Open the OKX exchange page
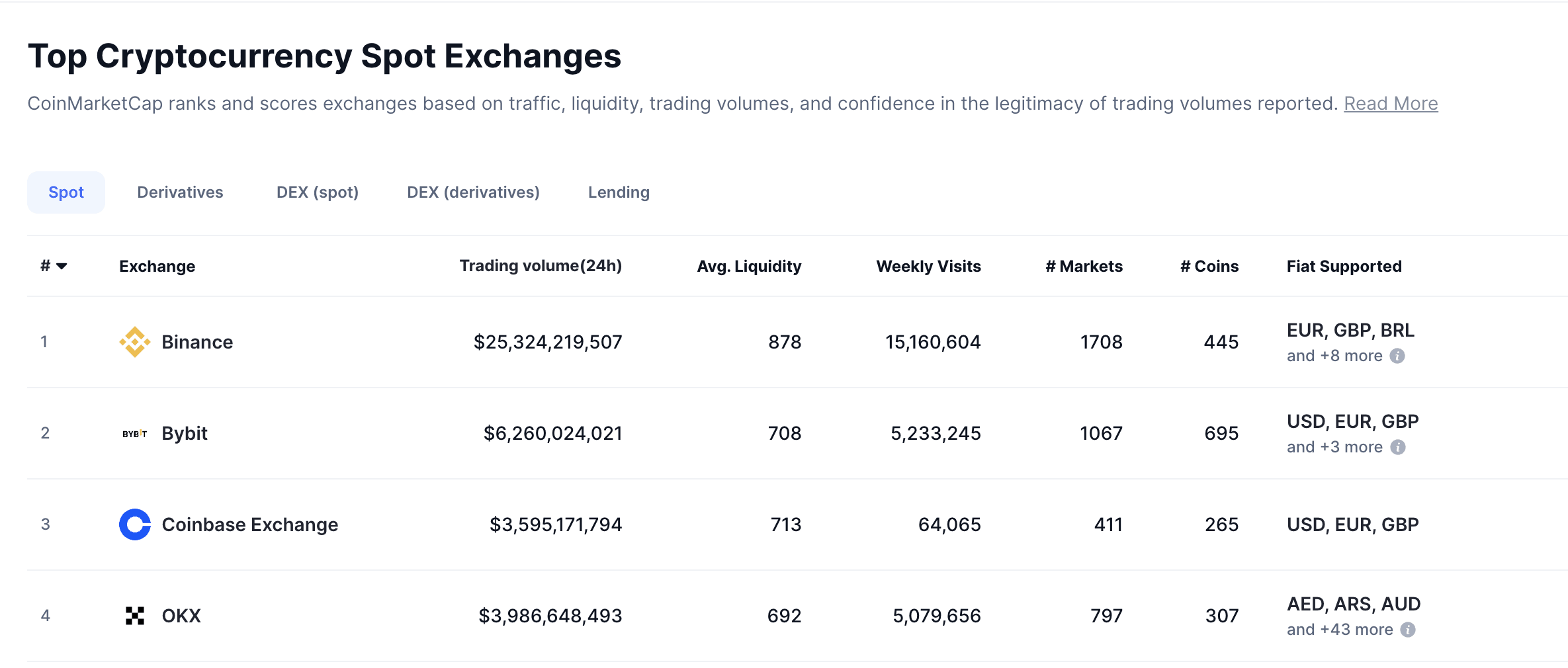 [181, 616]
